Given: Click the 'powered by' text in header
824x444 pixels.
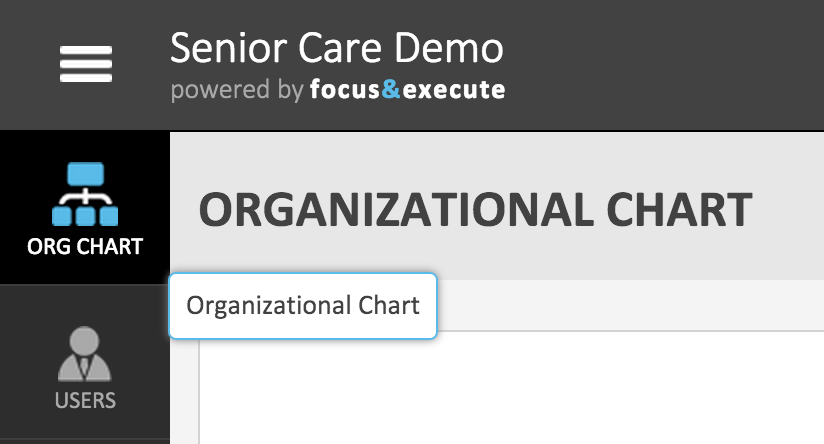Looking at the screenshot, I should [x=237, y=91].
